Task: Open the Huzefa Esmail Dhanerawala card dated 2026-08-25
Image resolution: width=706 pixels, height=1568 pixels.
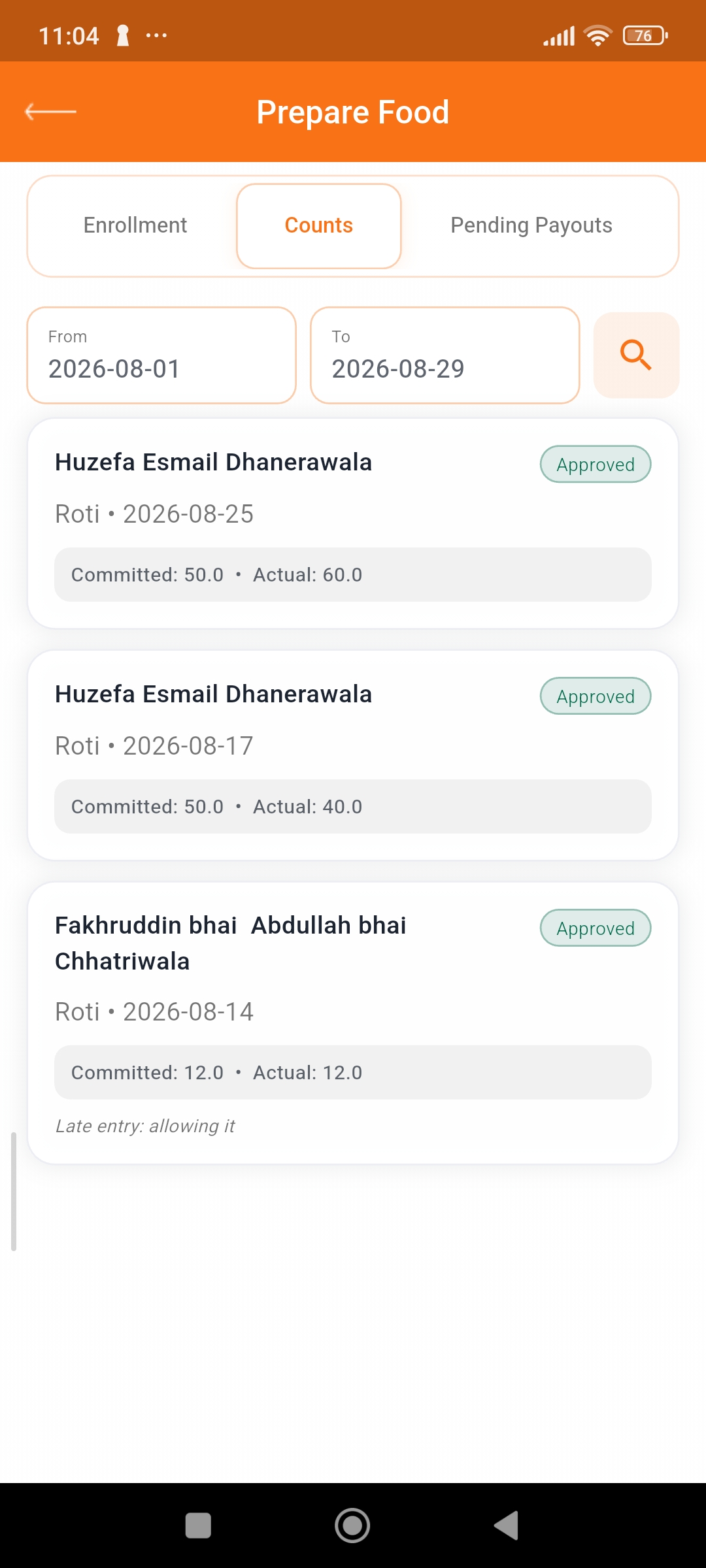Action: (353, 523)
